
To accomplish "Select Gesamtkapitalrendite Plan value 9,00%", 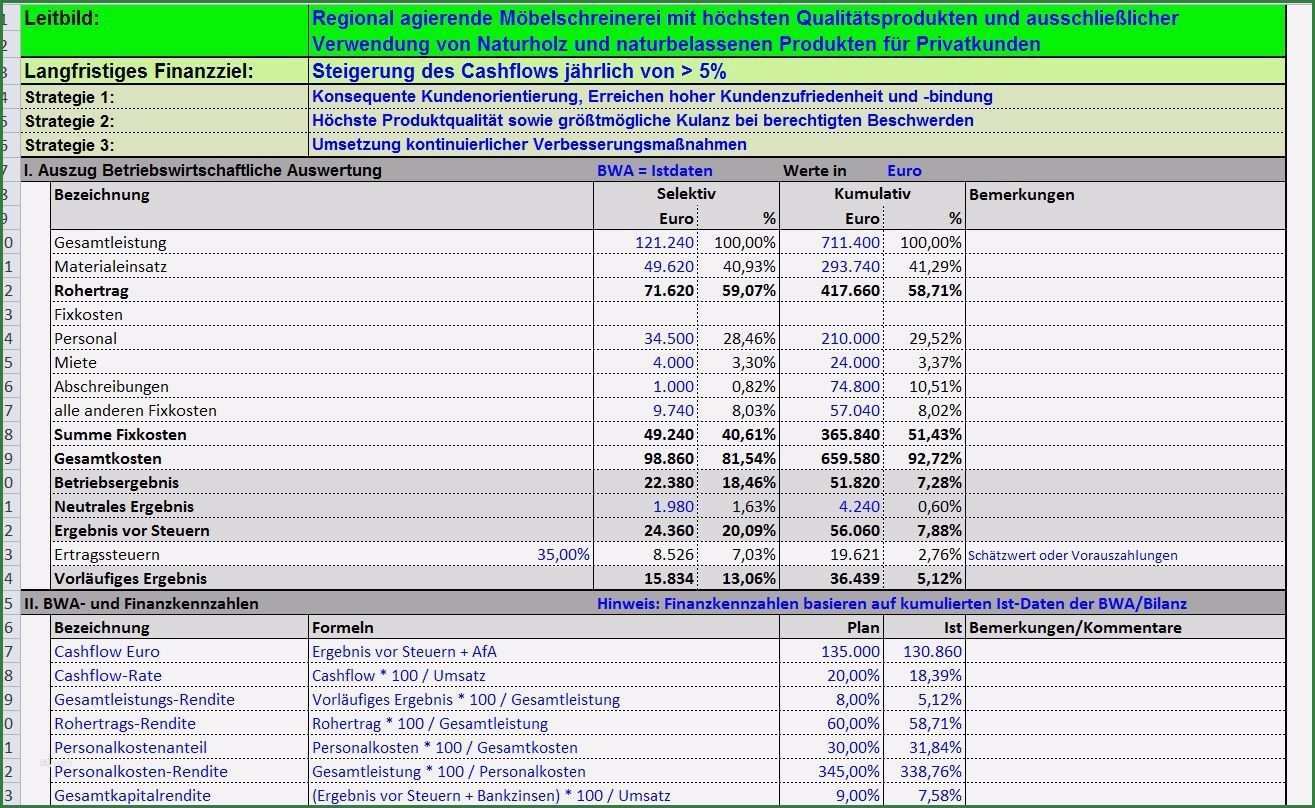I will click(x=855, y=795).
